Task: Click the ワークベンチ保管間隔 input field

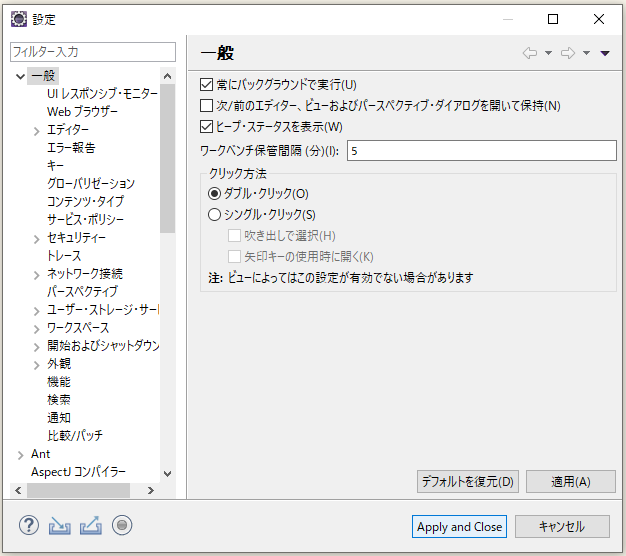Action: (x=481, y=150)
